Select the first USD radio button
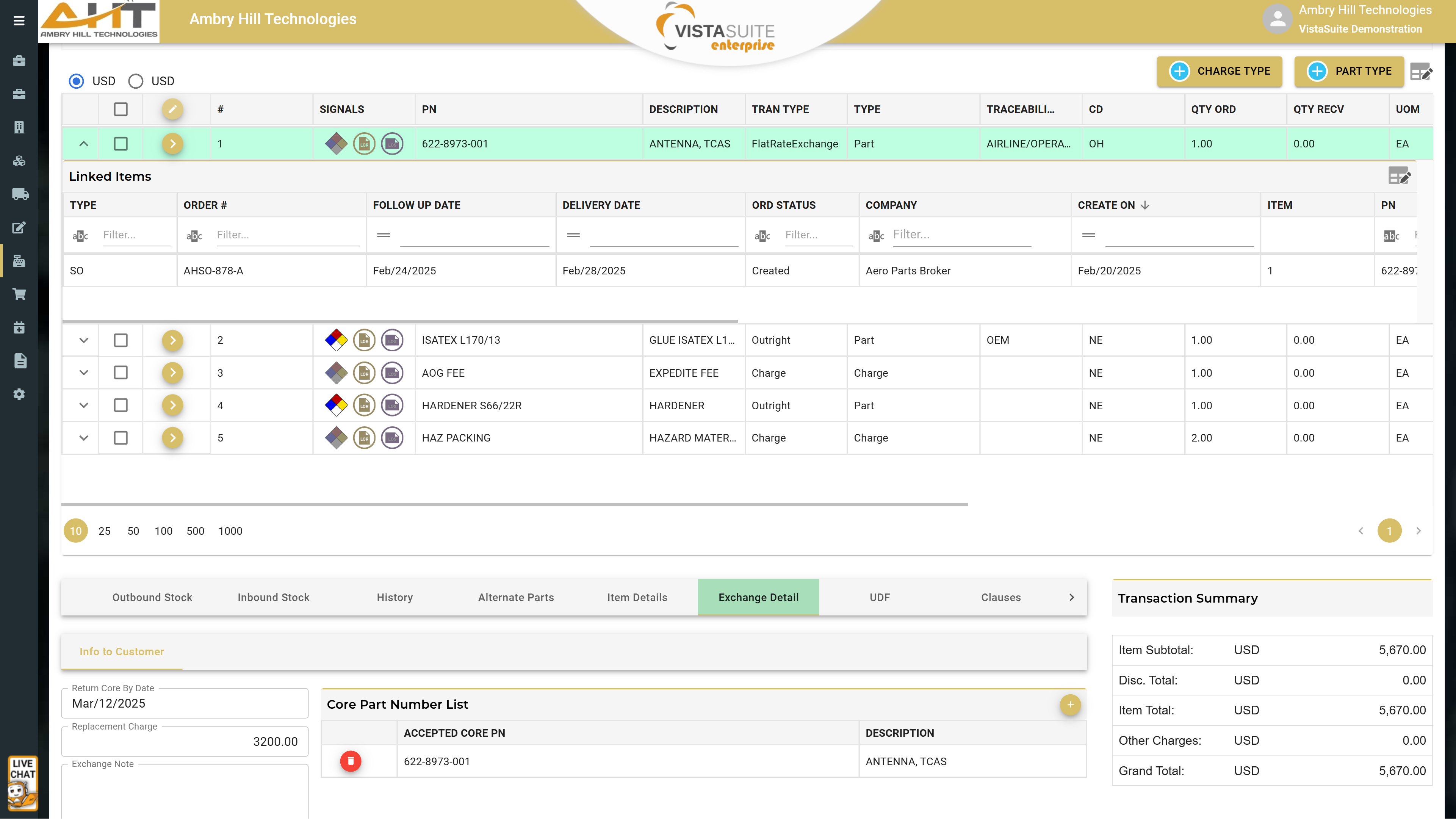Screen dimensions: 1456x819 76,81
